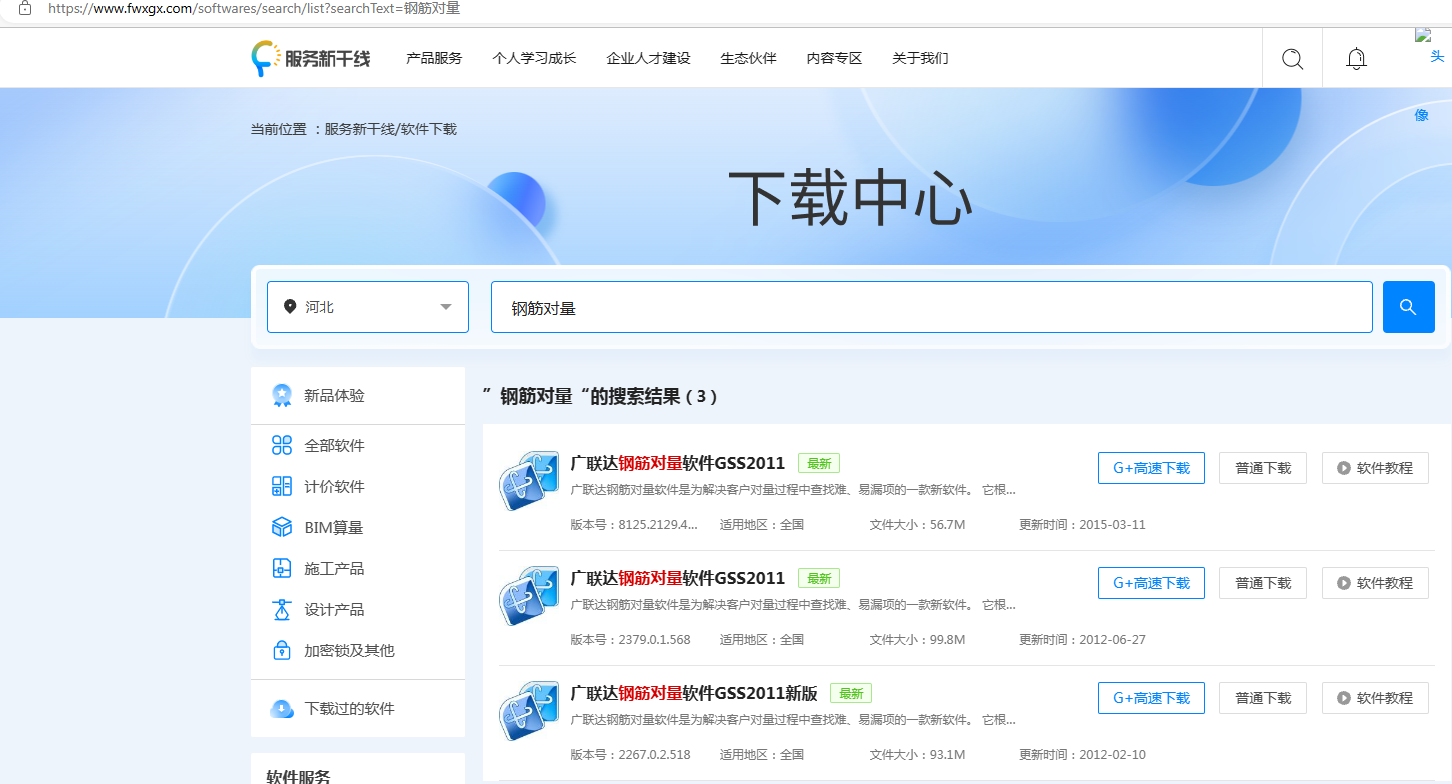Image resolution: width=1452 pixels, height=784 pixels.
Task: Click G+高速下载 for GSS2011新版
Action: (x=1151, y=698)
